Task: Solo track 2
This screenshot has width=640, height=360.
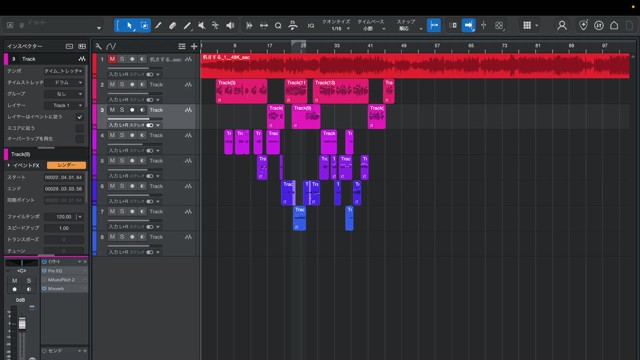Action: [x=122, y=84]
